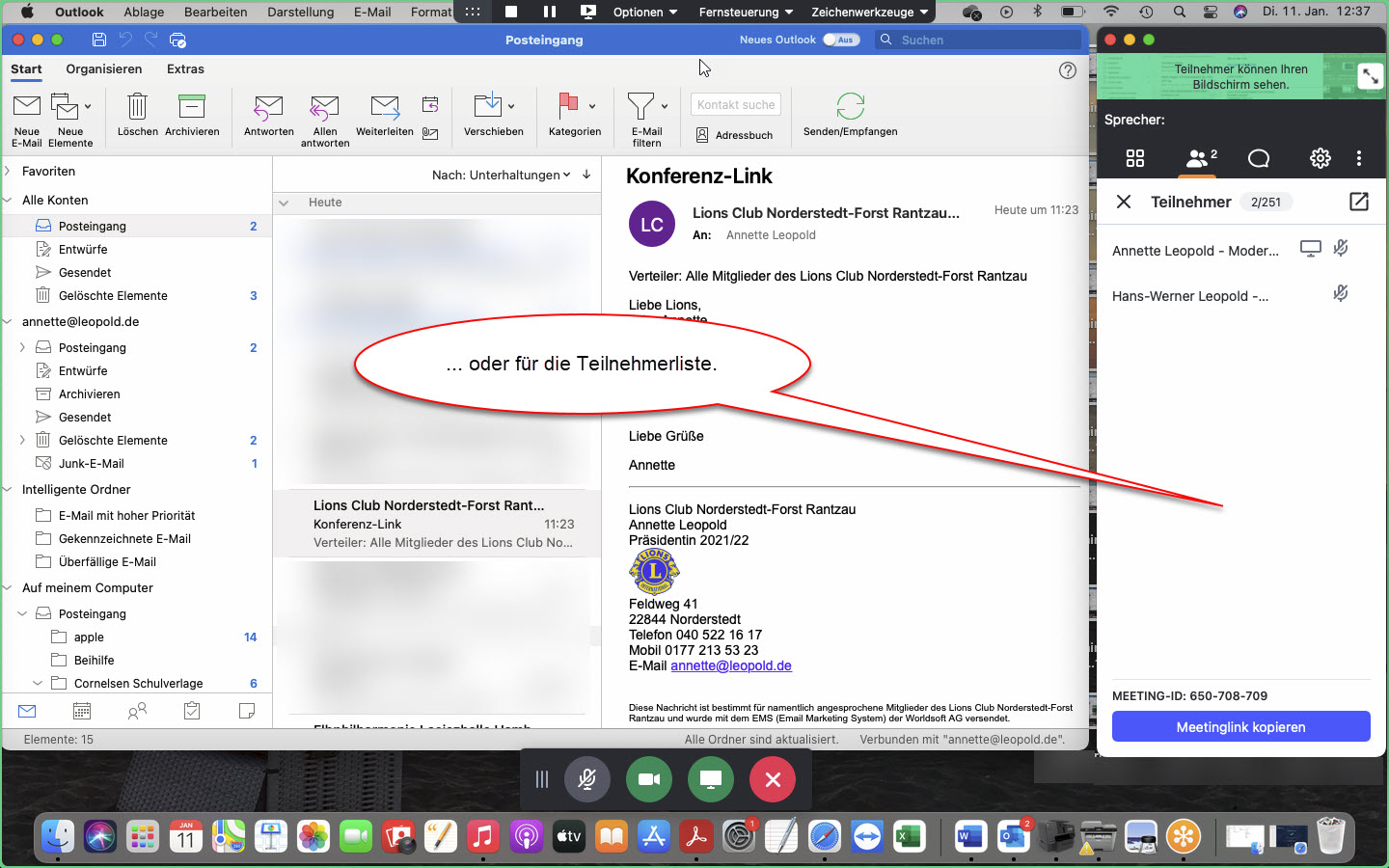This screenshot has width=1389, height=868.
Task: Toggle microphone mute in meeting toolbar
Action: pos(587,779)
